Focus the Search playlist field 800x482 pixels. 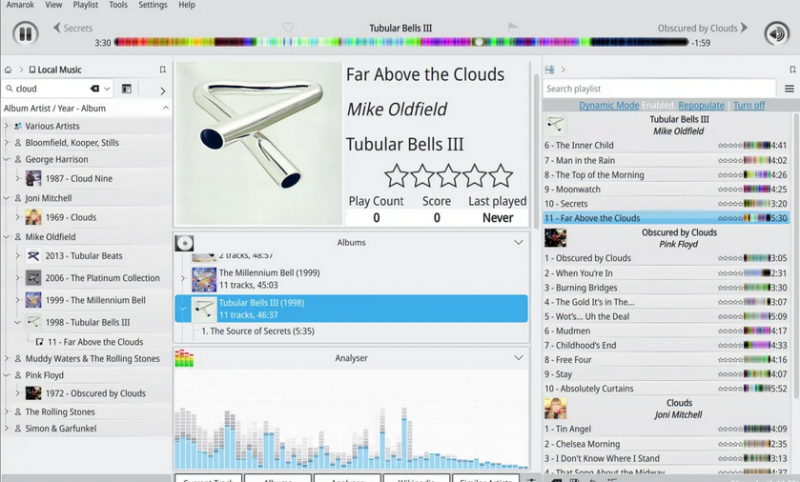click(659, 89)
